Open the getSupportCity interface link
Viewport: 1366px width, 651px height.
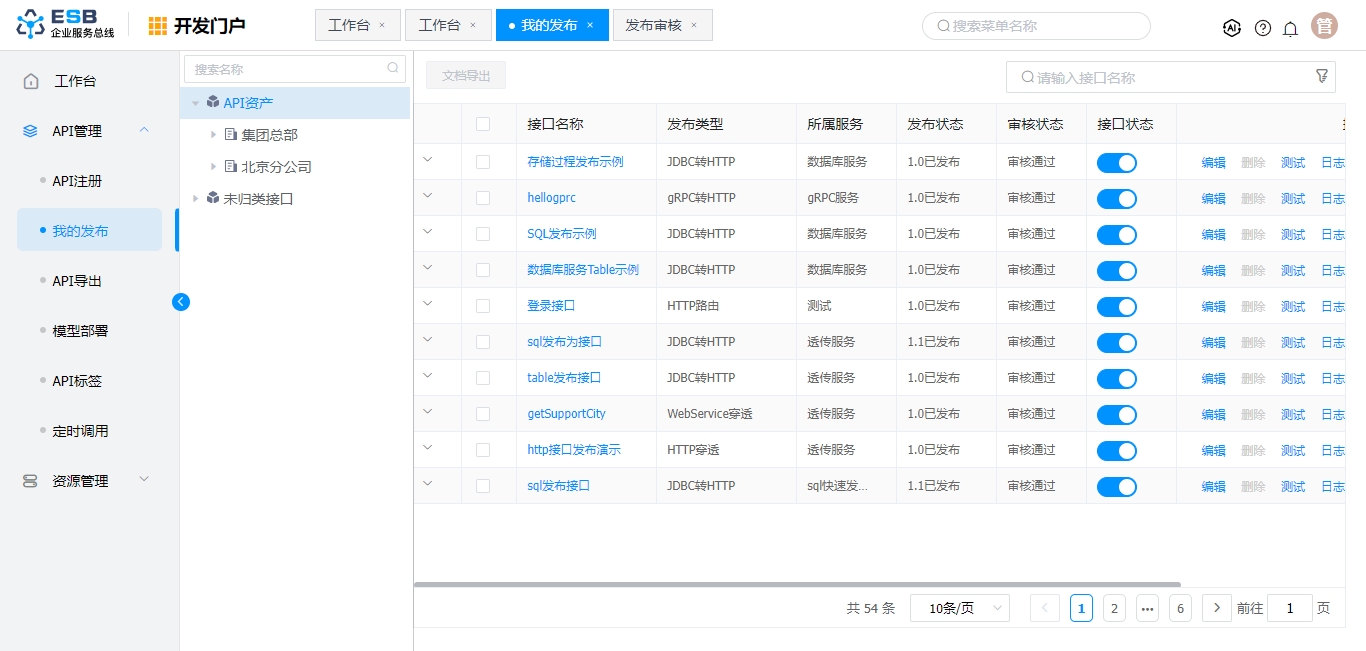click(x=566, y=414)
